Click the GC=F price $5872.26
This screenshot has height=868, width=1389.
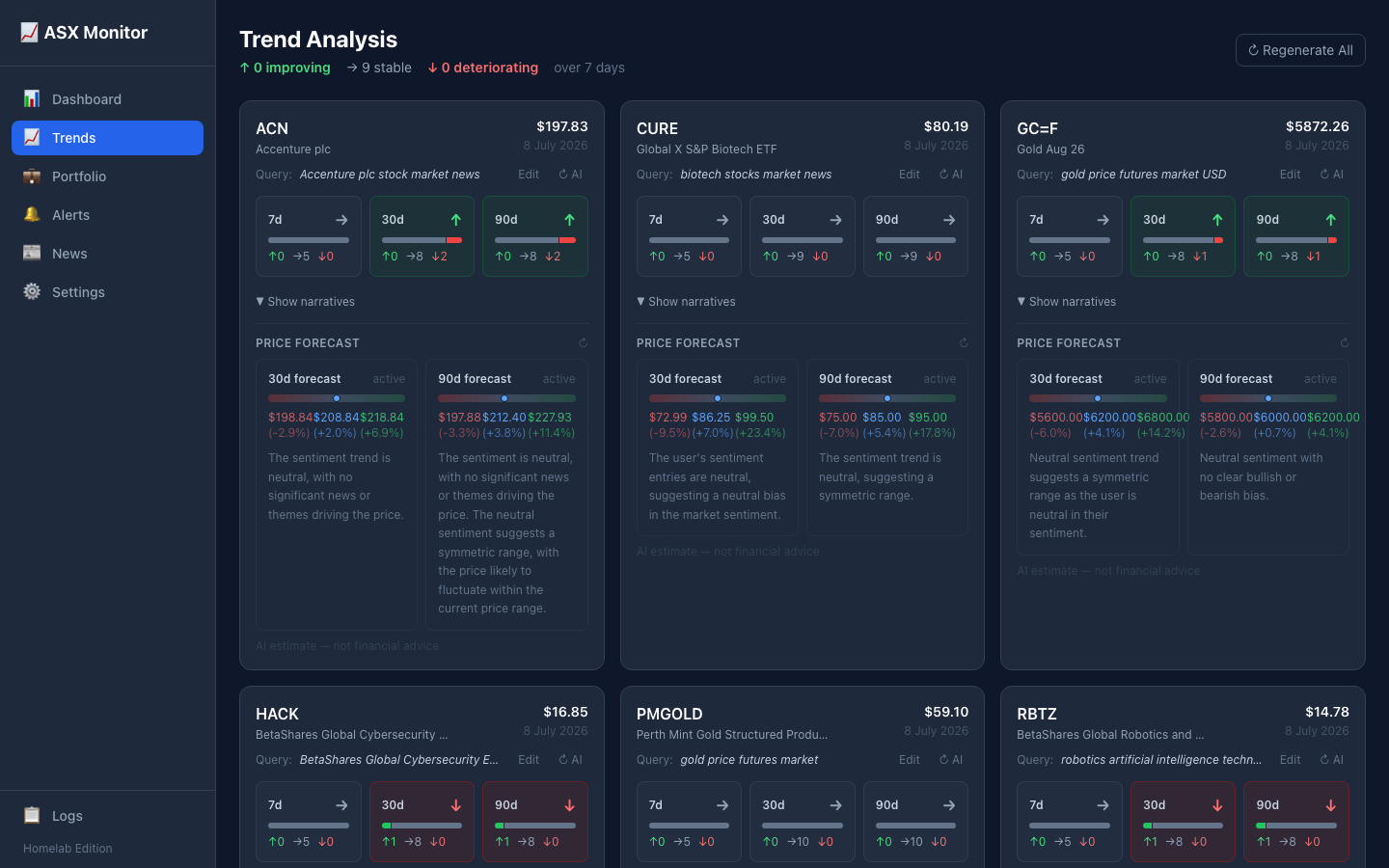pyautogui.click(x=1318, y=126)
